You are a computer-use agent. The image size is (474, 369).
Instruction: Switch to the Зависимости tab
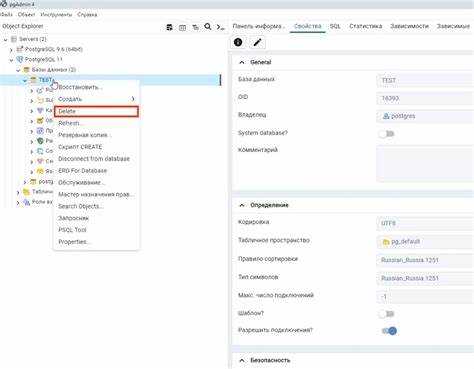click(409, 26)
